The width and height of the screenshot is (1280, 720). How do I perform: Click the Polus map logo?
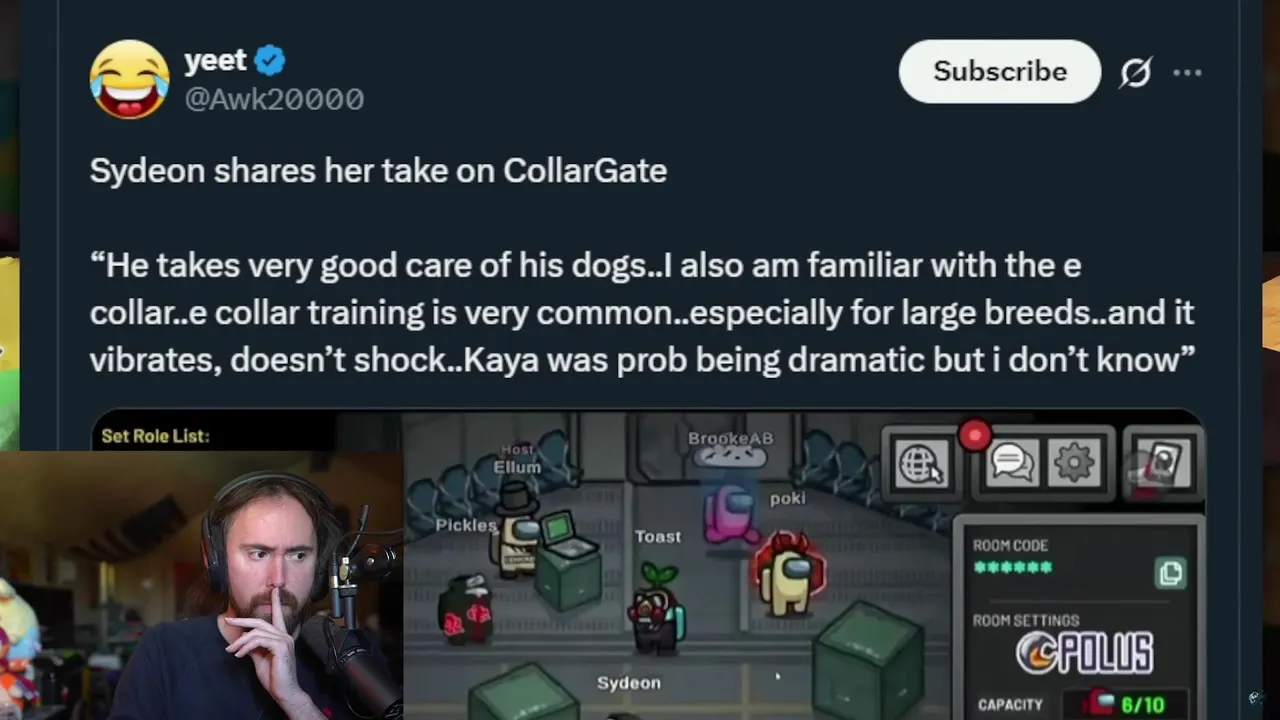(x=1084, y=654)
